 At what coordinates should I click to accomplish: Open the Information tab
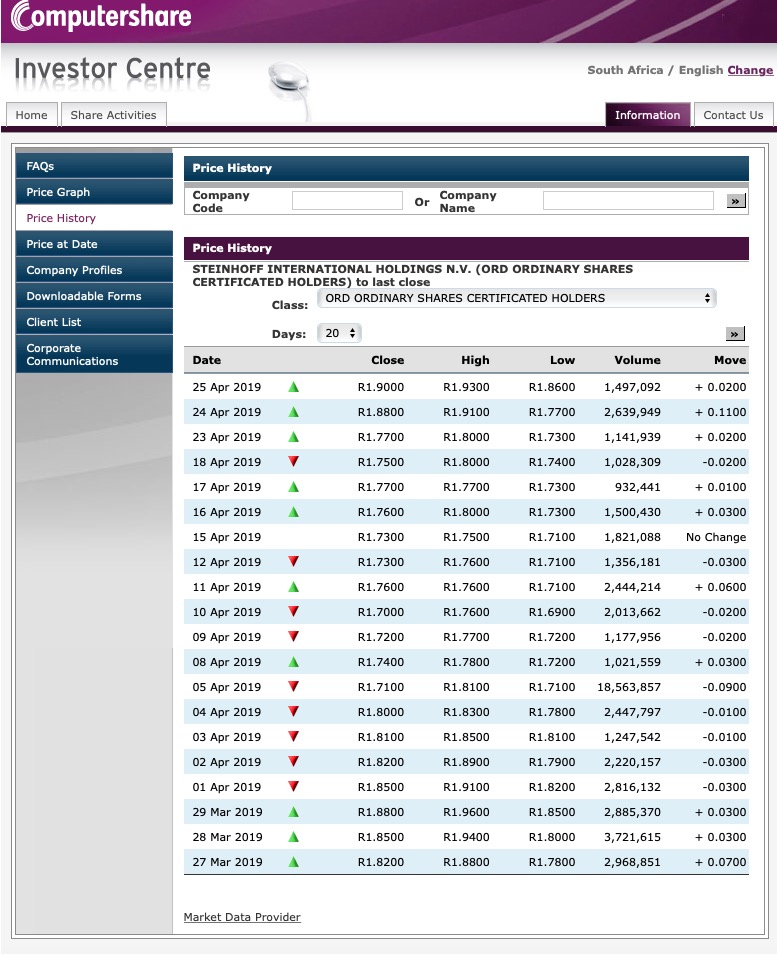click(x=647, y=114)
